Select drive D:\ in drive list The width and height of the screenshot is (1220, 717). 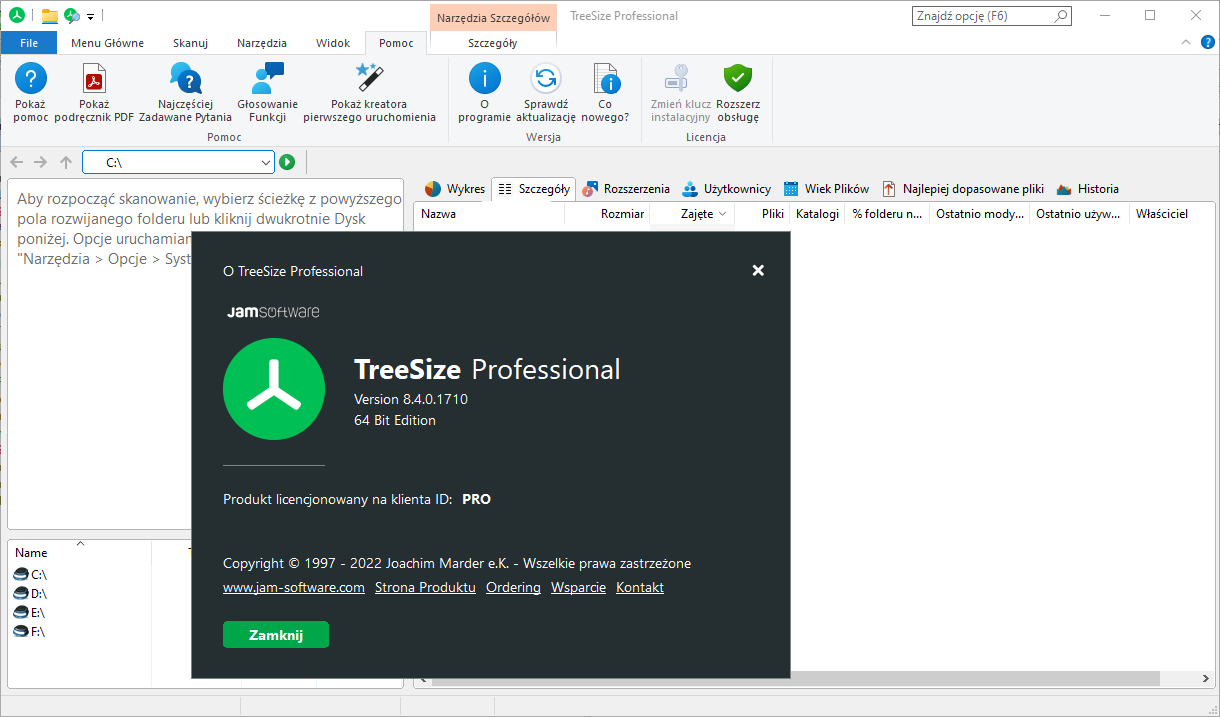point(31,594)
